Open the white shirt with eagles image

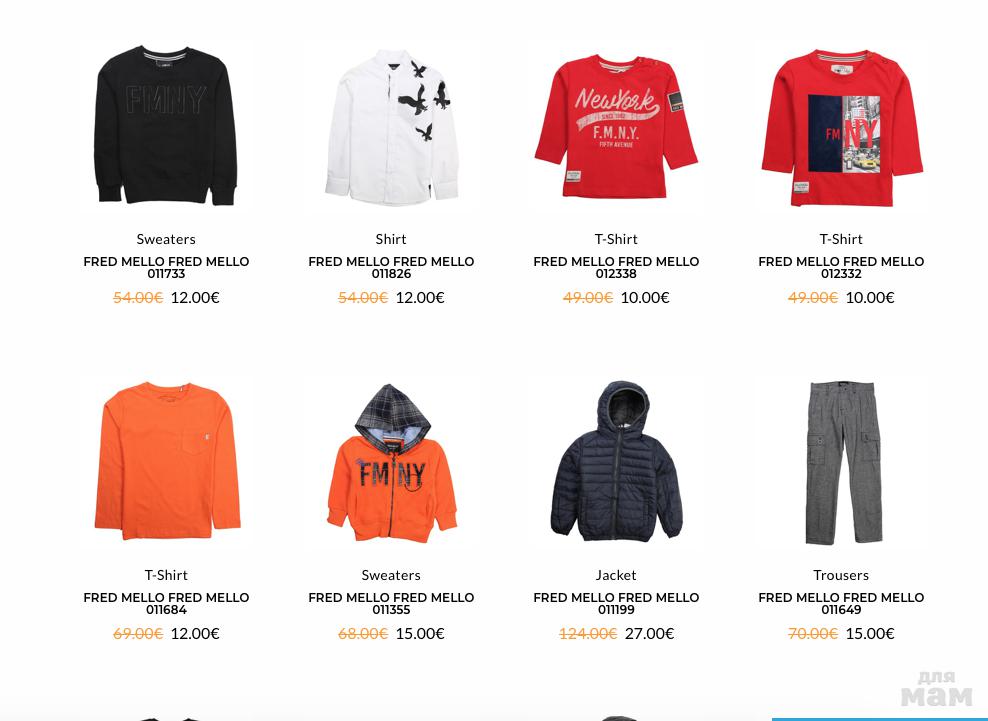coord(391,126)
